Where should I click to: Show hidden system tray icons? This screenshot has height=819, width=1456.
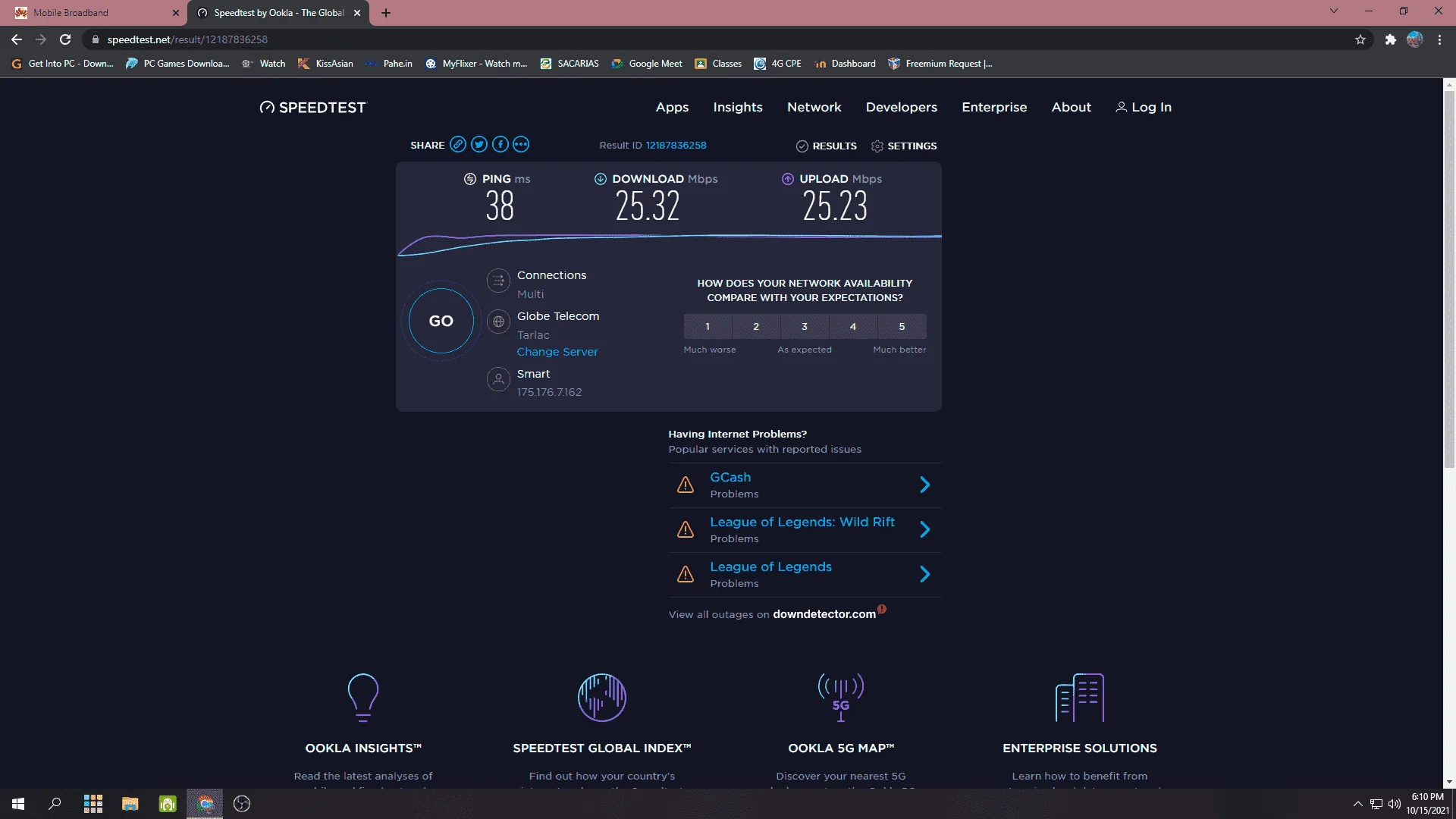click(x=1358, y=804)
